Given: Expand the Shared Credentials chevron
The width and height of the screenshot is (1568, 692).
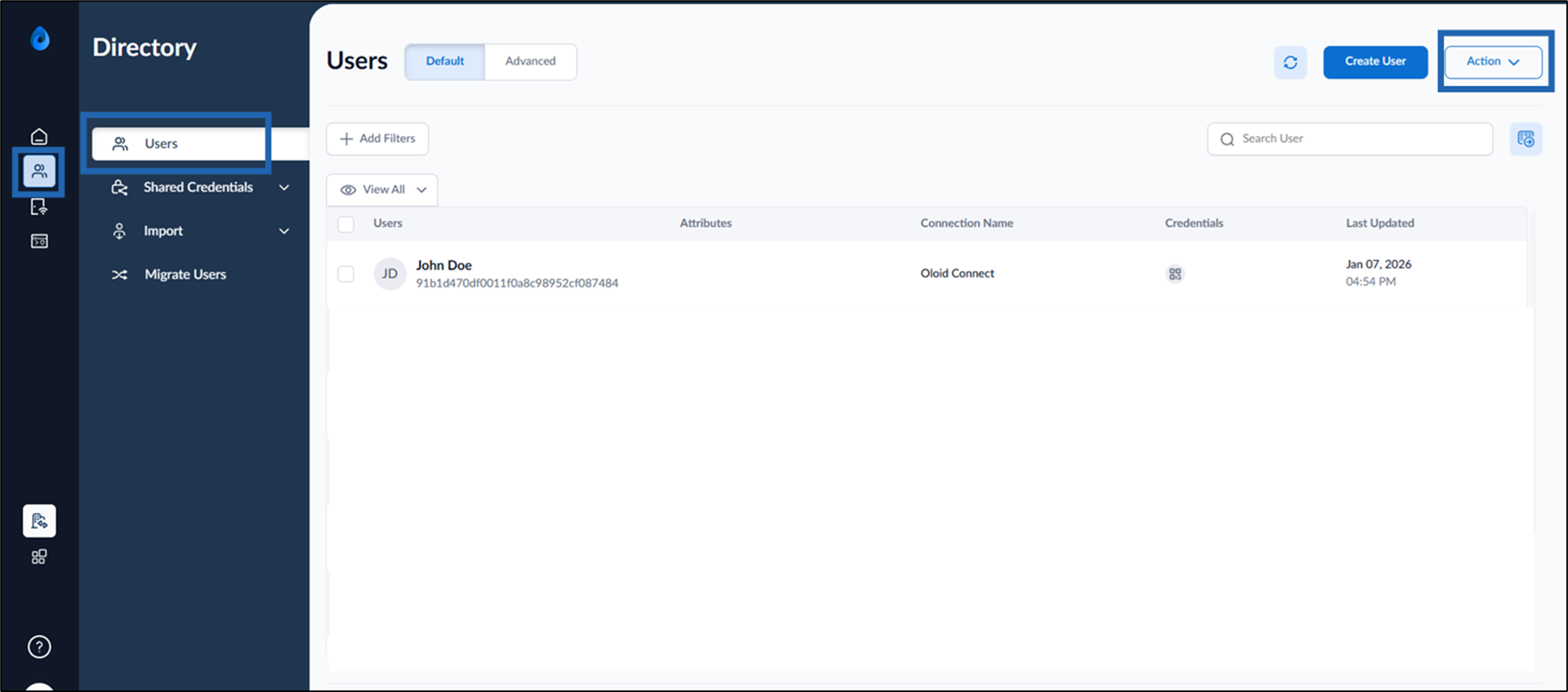Looking at the screenshot, I should [285, 188].
